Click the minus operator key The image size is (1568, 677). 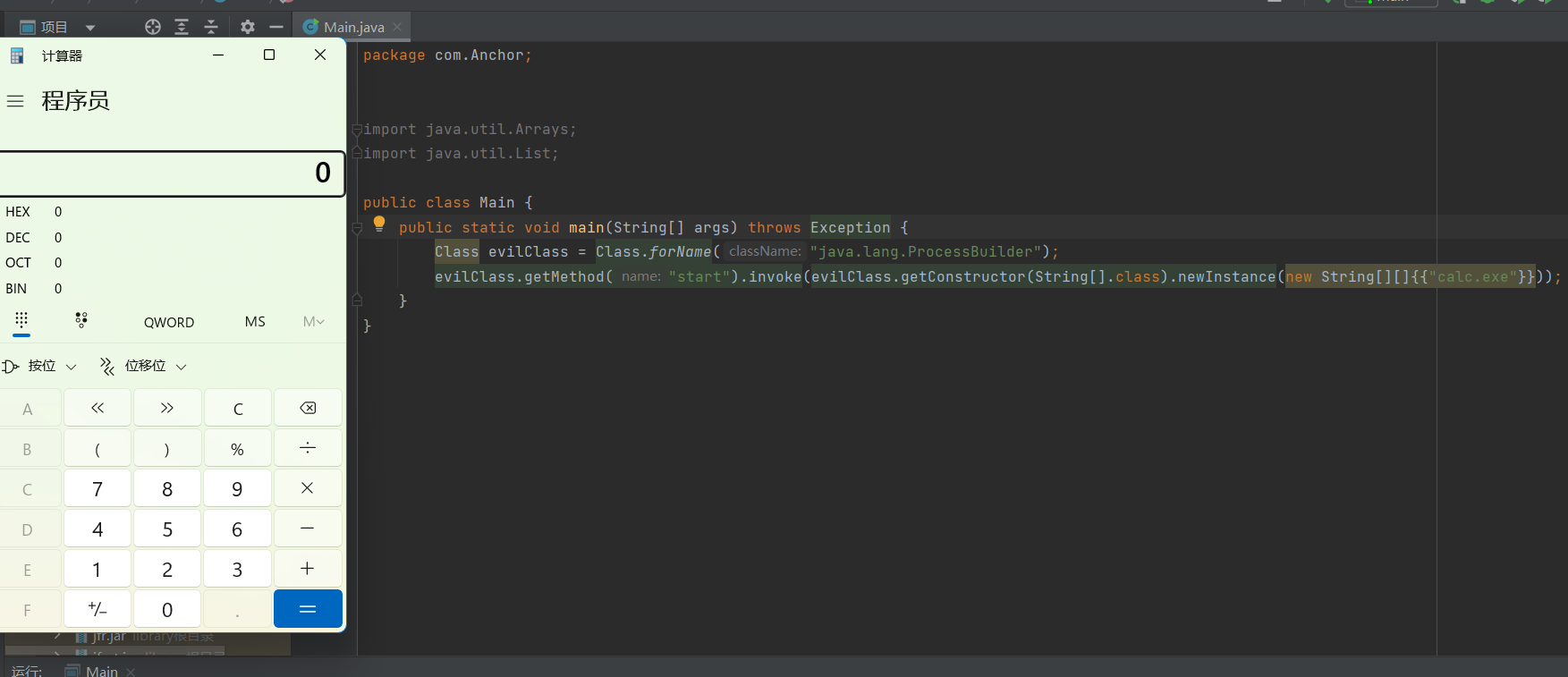pyautogui.click(x=308, y=529)
